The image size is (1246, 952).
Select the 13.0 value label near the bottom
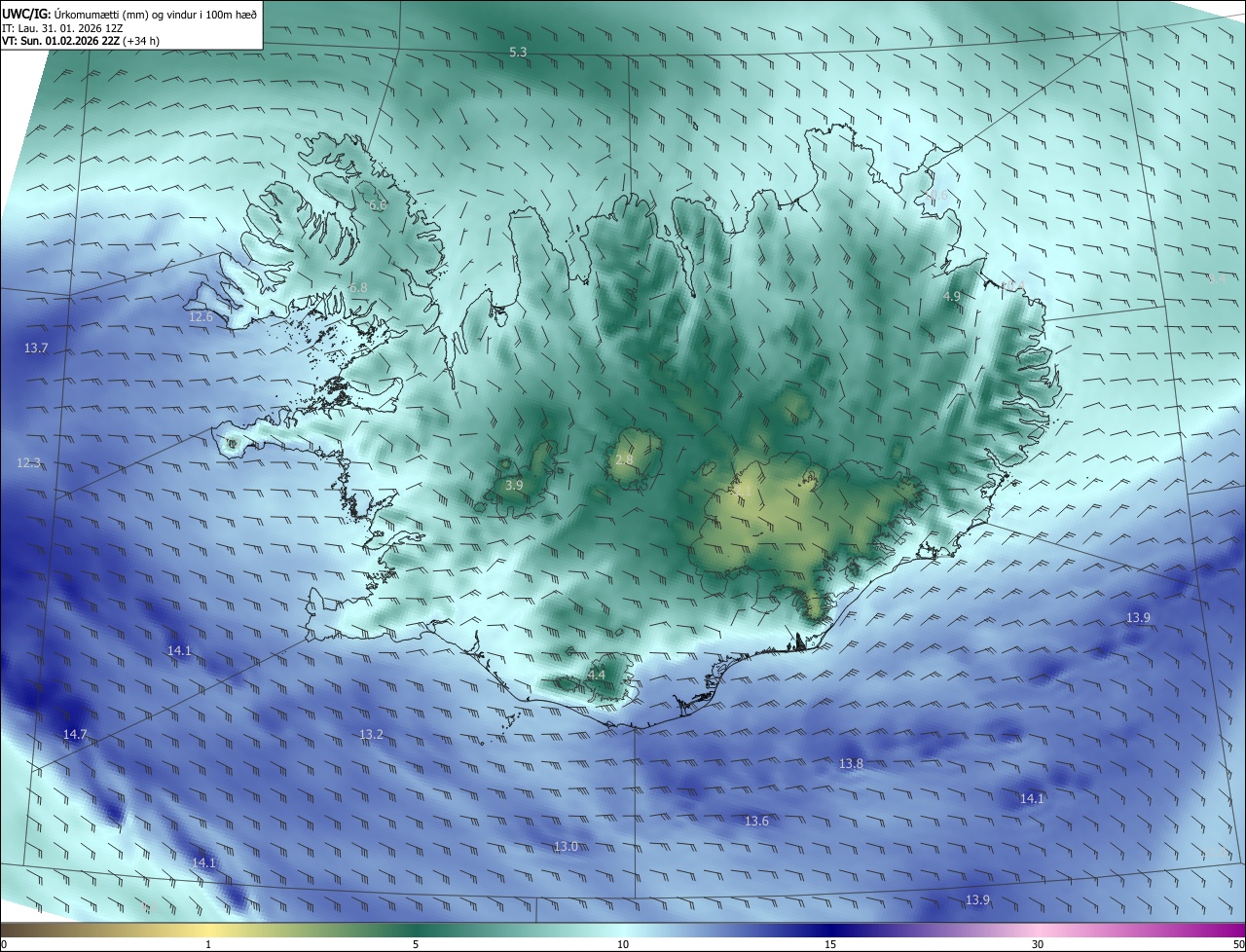click(566, 846)
